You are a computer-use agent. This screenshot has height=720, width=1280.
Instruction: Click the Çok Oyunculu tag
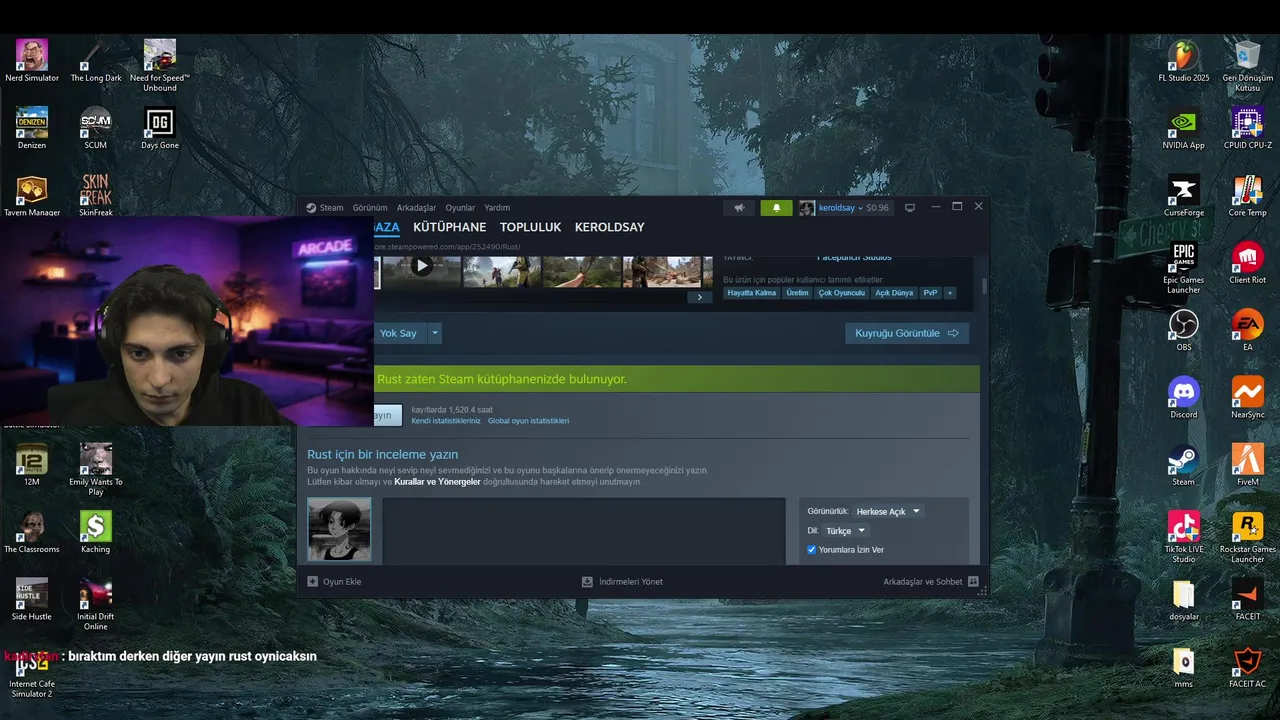click(841, 293)
